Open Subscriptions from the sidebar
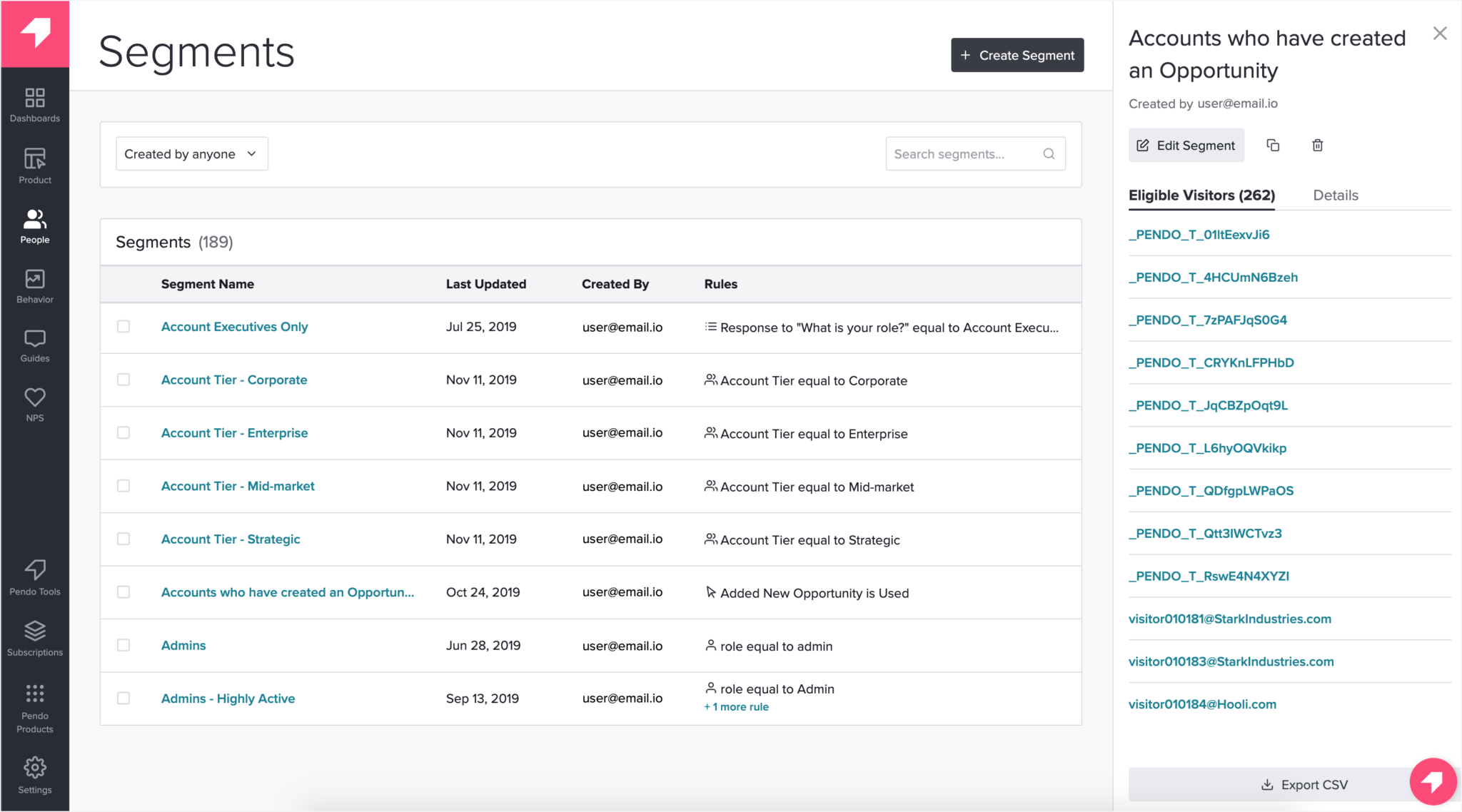The height and width of the screenshot is (812, 1462). pyautogui.click(x=34, y=636)
